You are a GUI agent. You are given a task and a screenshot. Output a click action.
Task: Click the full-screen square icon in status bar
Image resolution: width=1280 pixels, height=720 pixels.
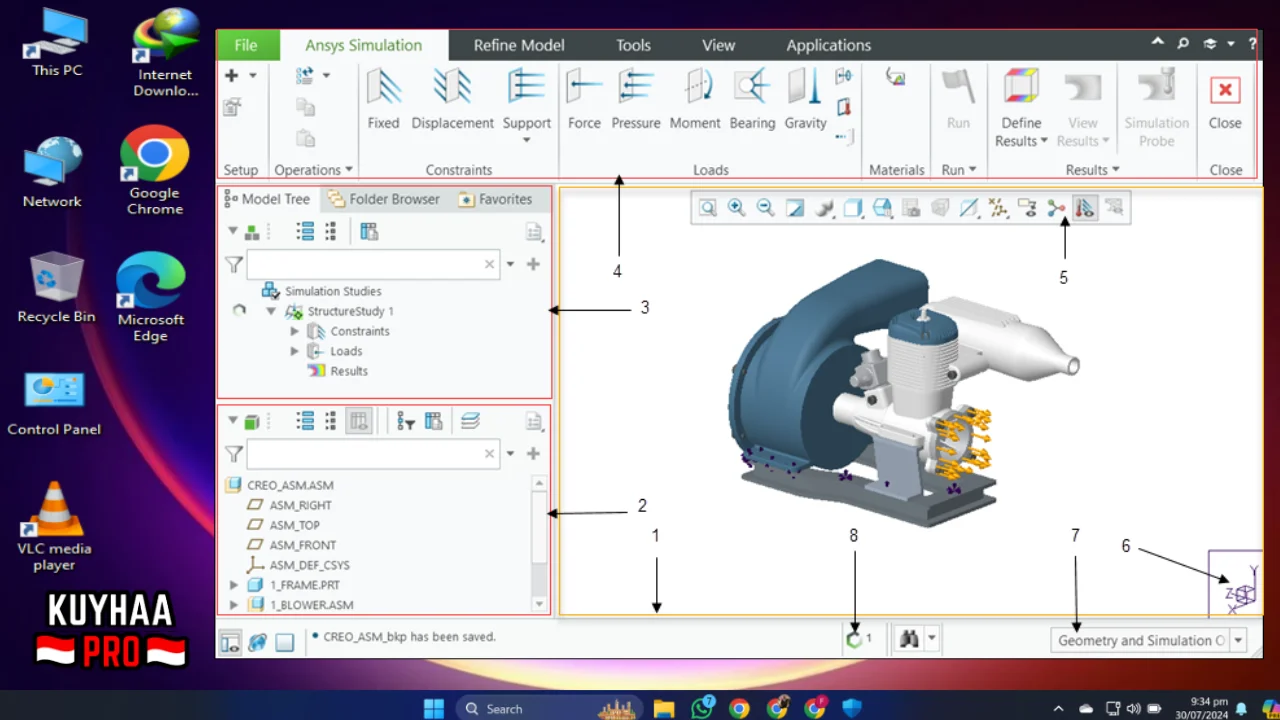click(285, 642)
